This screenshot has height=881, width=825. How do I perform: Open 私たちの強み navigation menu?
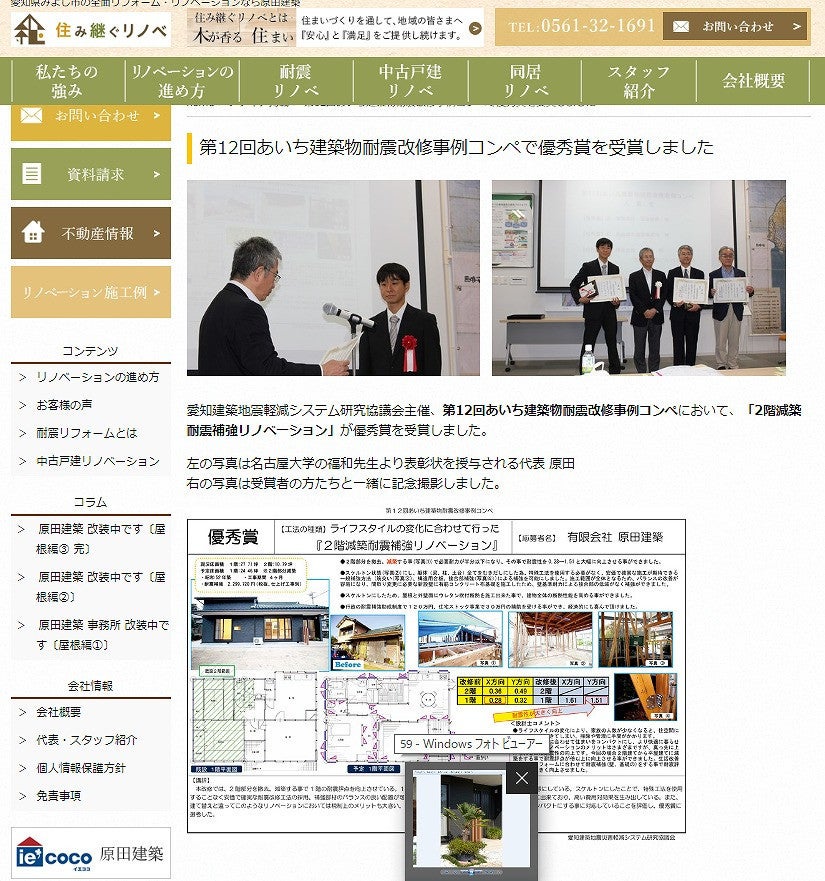tap(67, 81)
